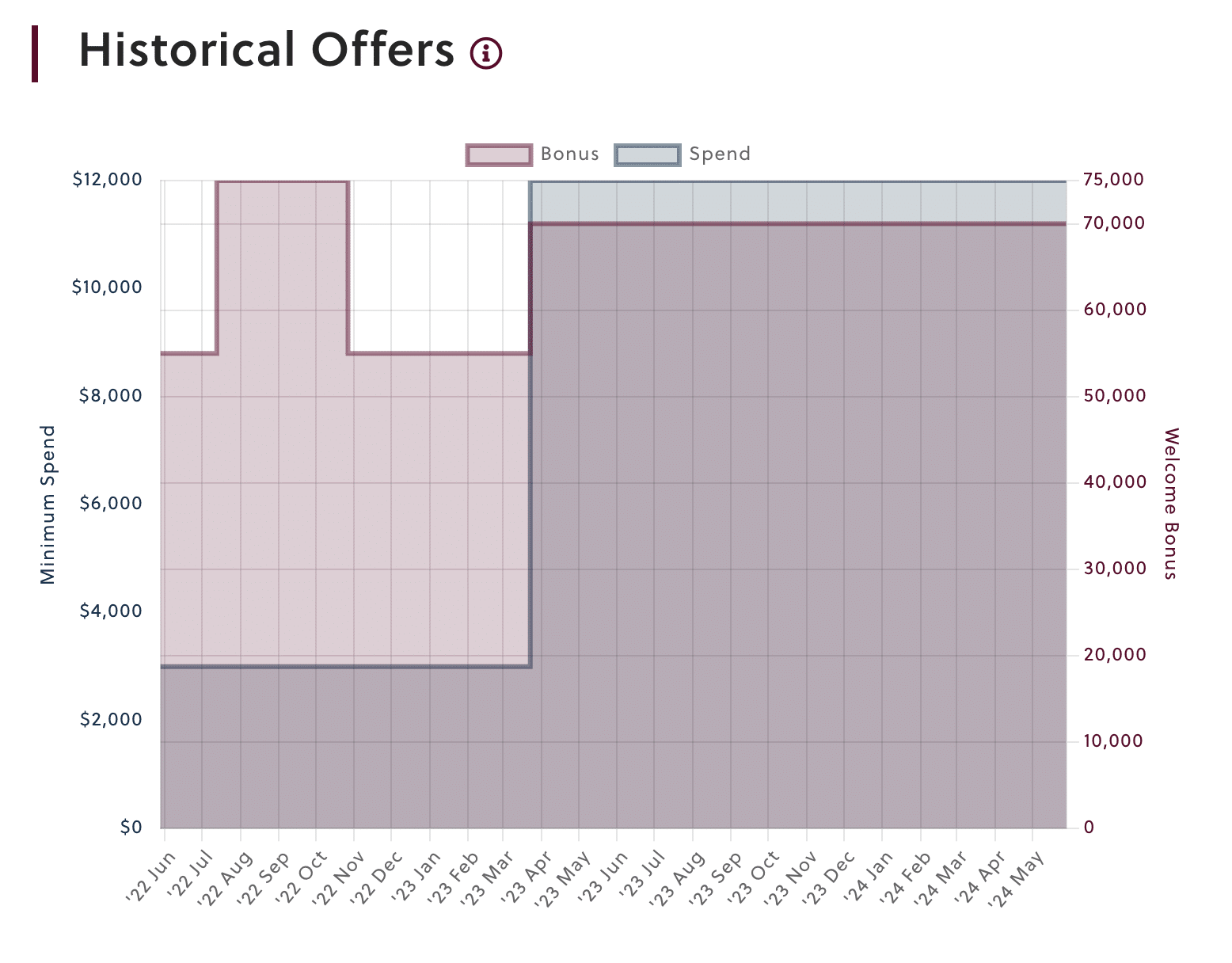Click the '24 Jan date label
1232x963 pixels.
click(867, 877)
